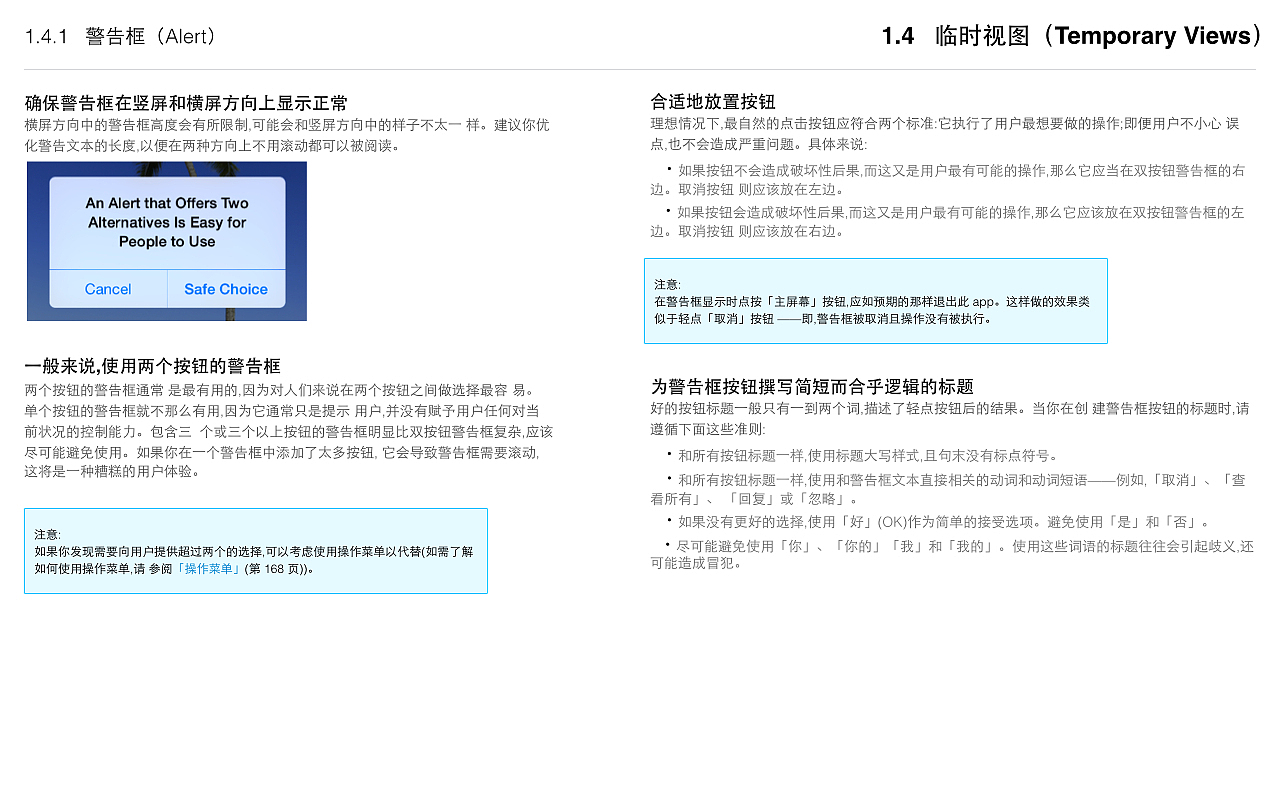
Task: Click the paragraph starting 好的按钮标题一般只有一到两个词
Action: coord(950,418)
